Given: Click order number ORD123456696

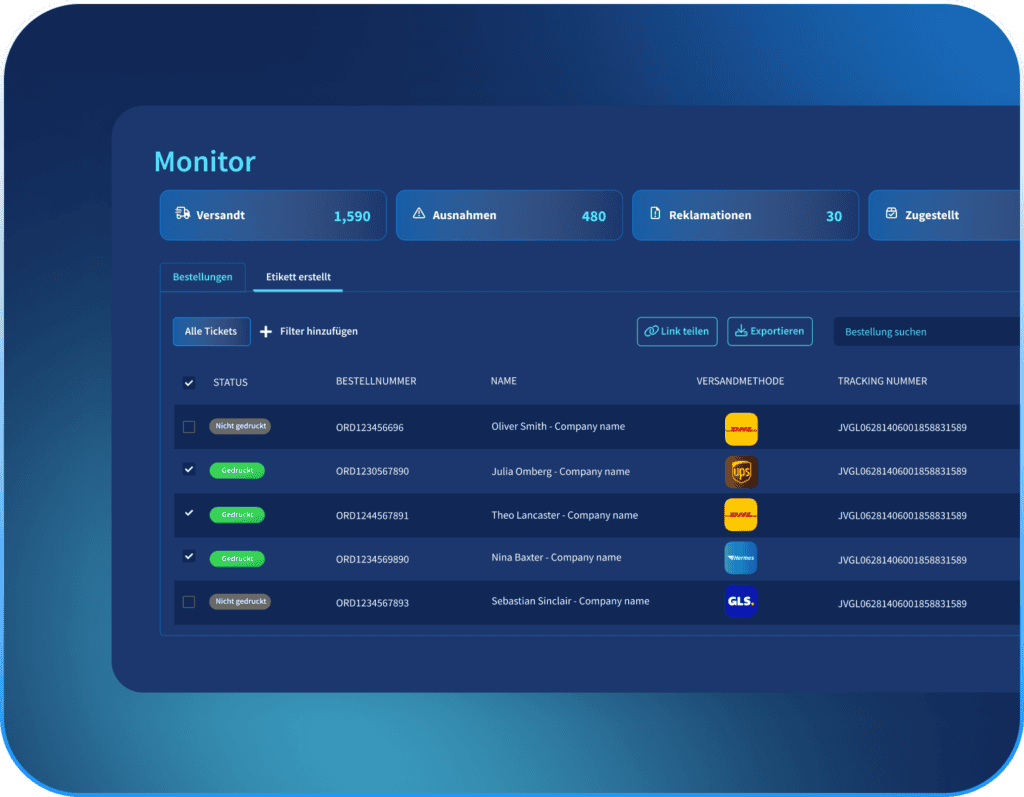Looking at the screenshot, I should point(370,427).
